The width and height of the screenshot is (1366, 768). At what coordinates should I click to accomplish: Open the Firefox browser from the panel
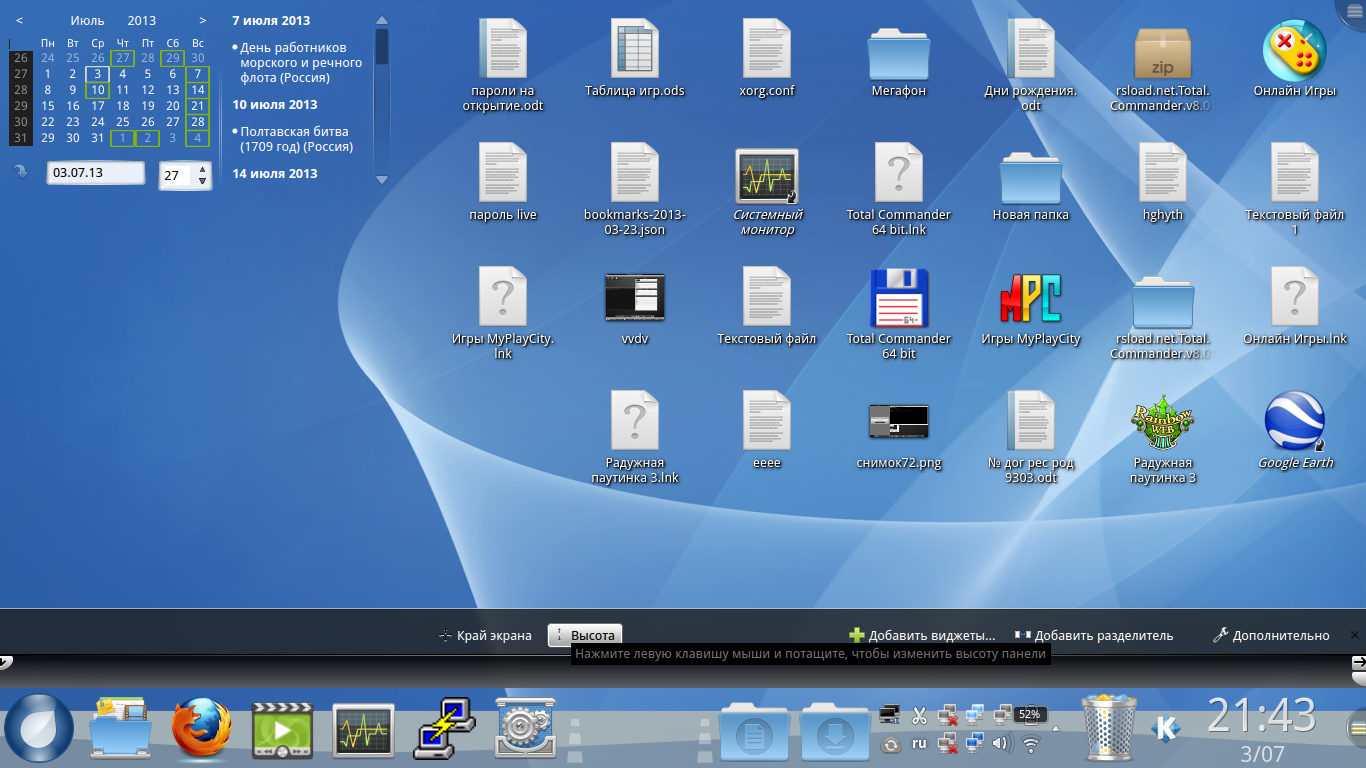[201, 728]
